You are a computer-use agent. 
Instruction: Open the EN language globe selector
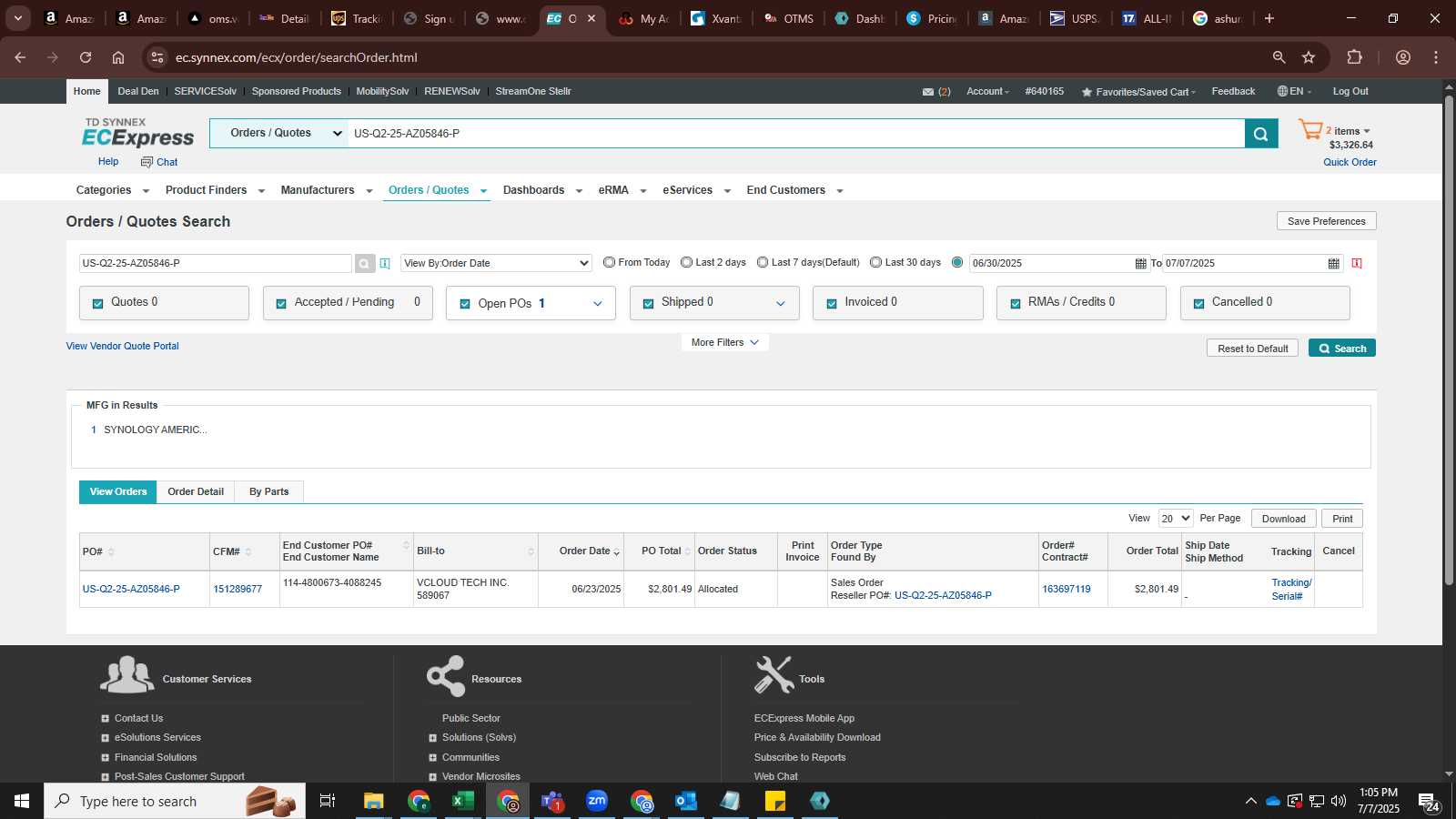click(x=1294, y=91)
